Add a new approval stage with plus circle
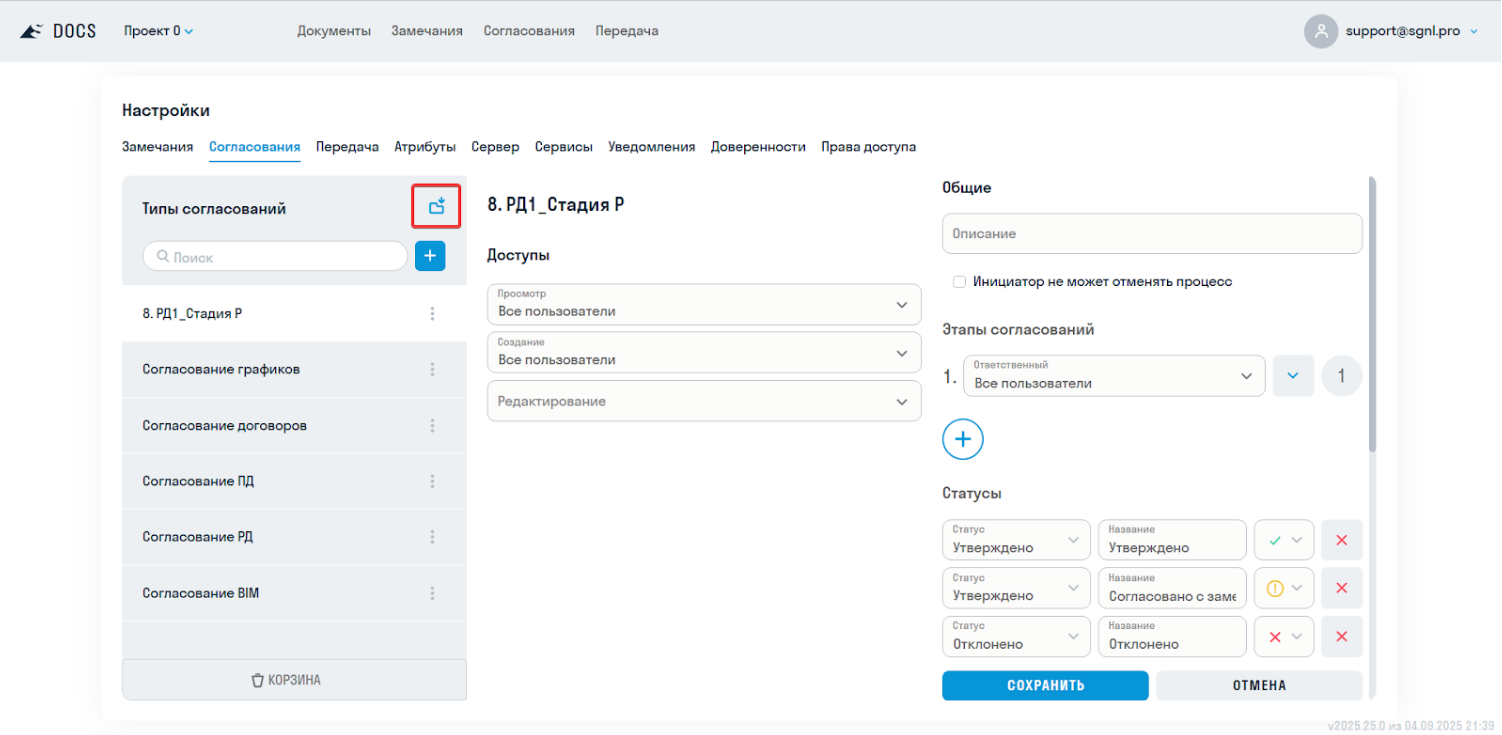1502x735 pixels. click(963, 439)
